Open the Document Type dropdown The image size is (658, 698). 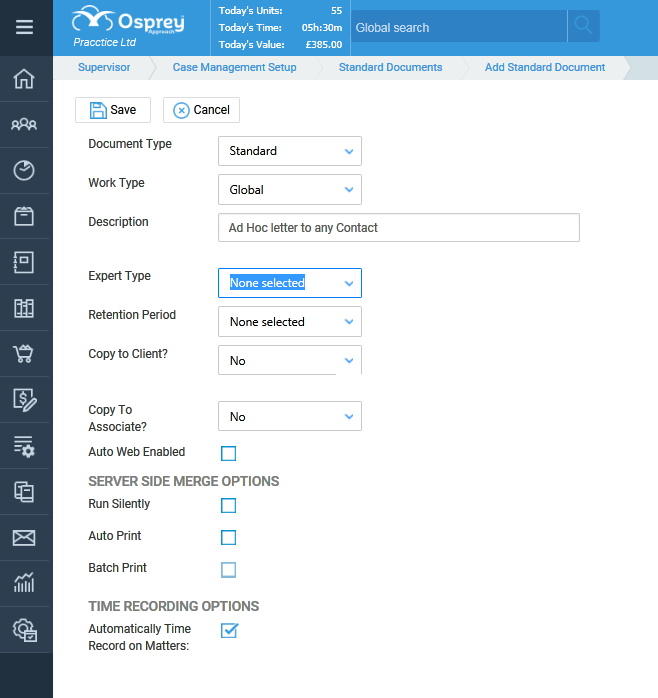[290, 151]
